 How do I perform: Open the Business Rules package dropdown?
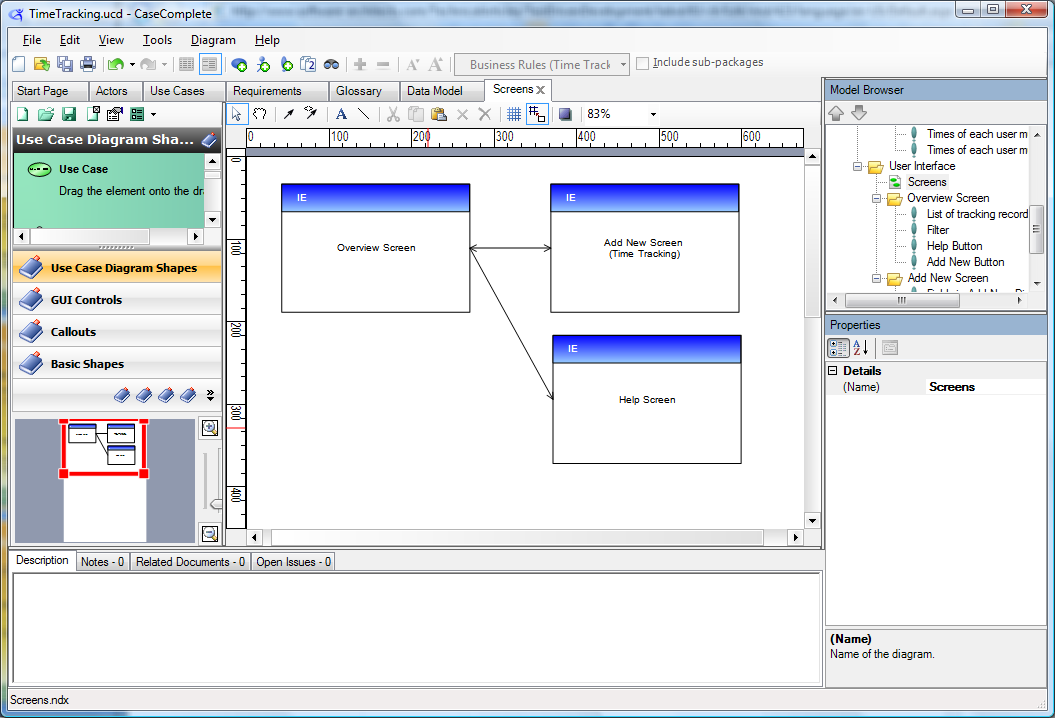[x=623, y=65]
